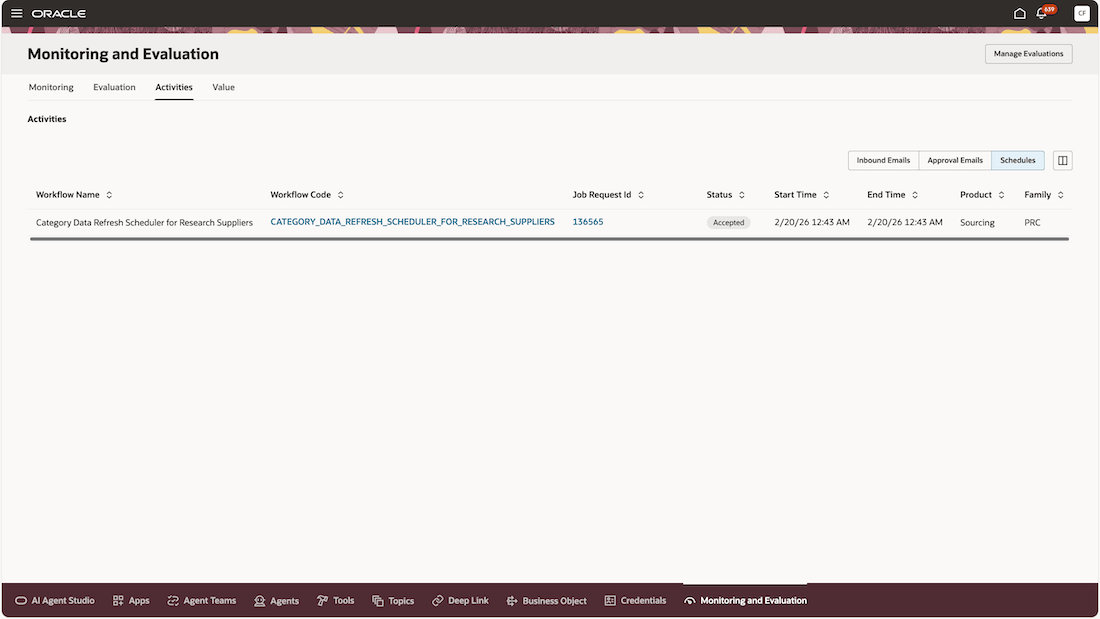Click the Sourcing product cell

(x=977, y=222)
